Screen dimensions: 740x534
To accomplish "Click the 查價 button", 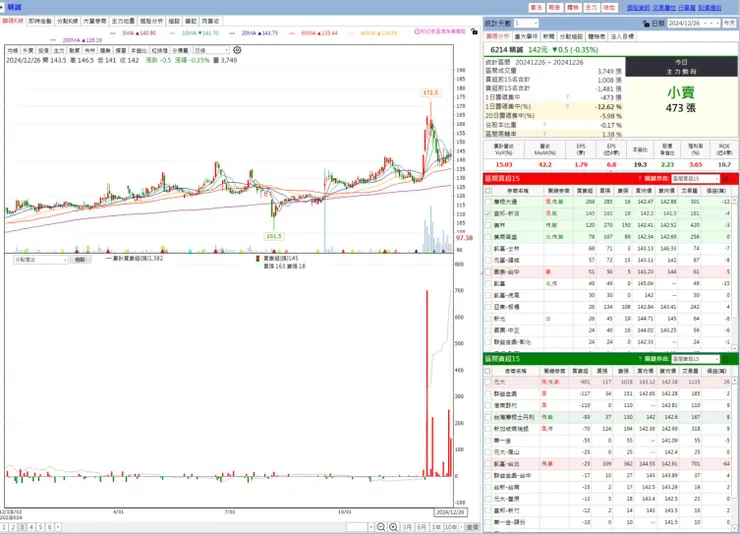I will click(472, 527).
